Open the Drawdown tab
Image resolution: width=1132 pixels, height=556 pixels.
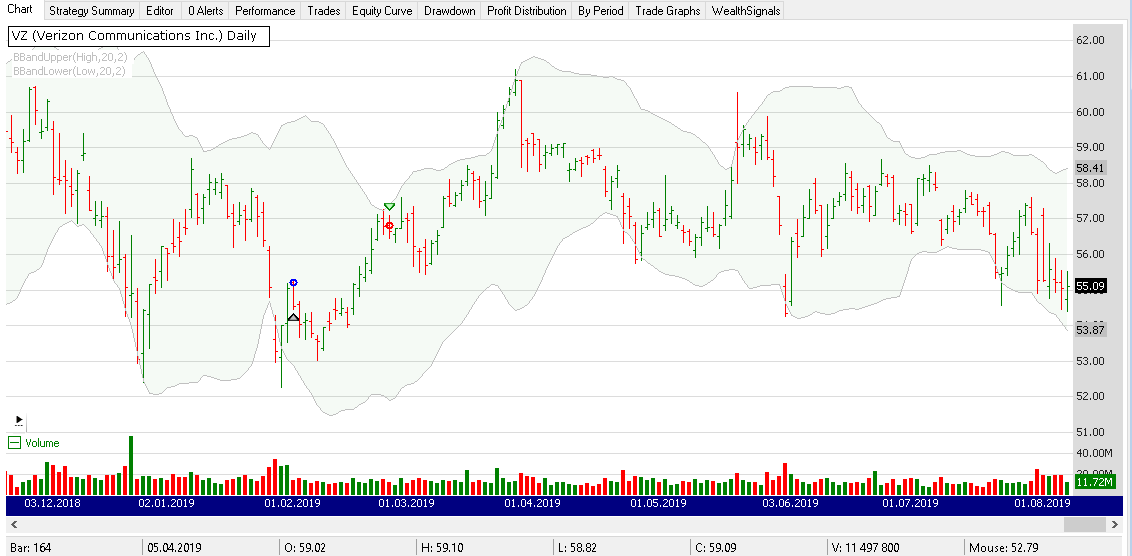point(449,11)
